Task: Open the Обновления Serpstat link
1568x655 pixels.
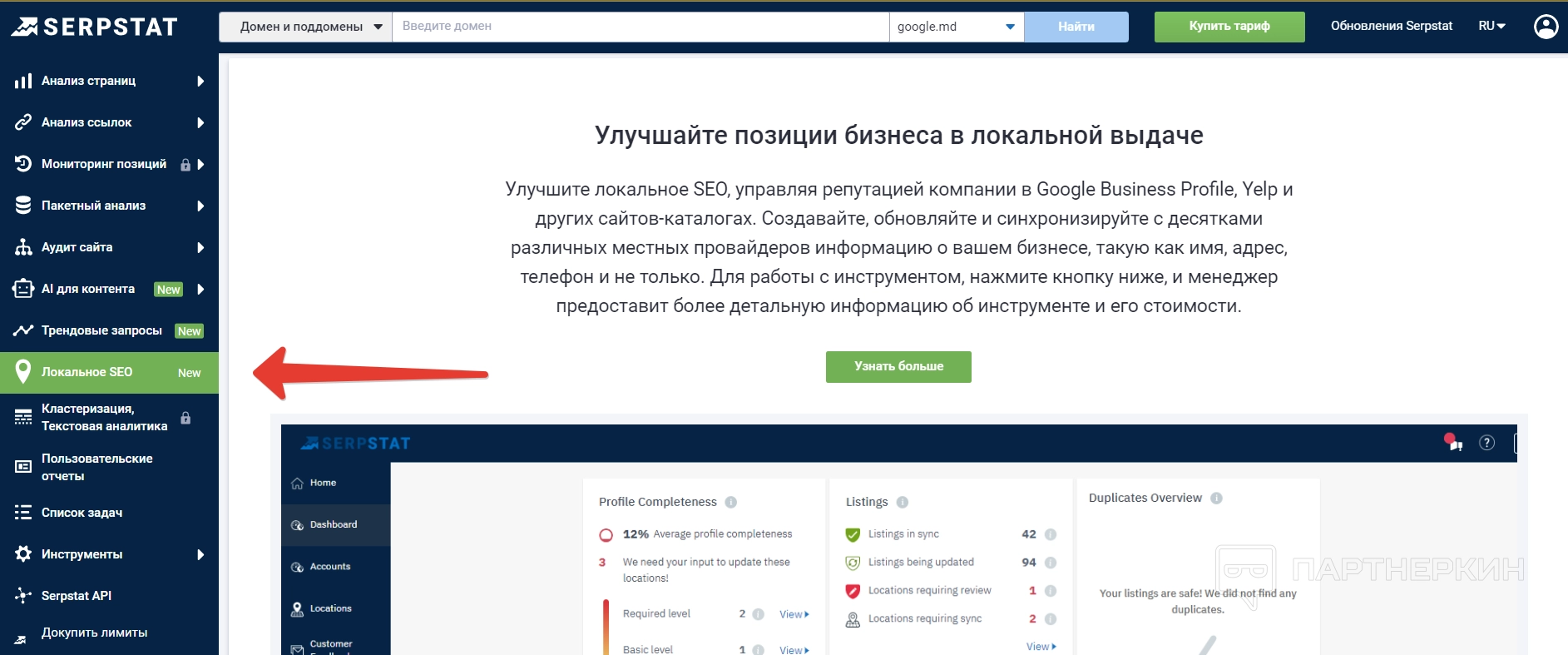Action: click(1392, 26)
